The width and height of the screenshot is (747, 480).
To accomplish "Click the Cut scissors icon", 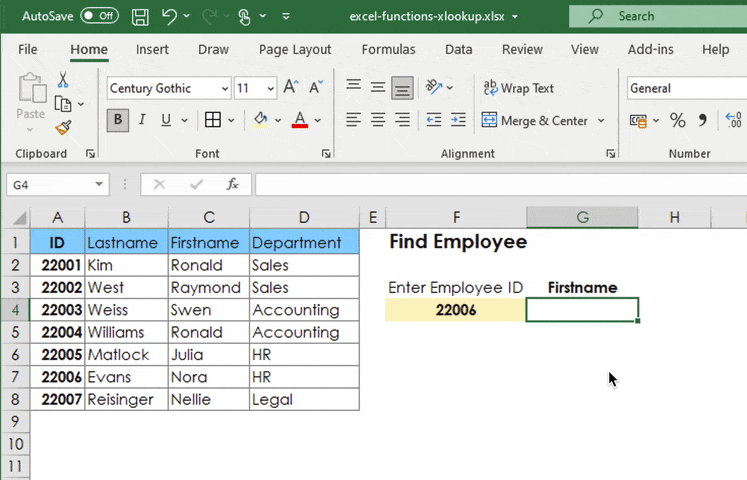I will [63, 81].
